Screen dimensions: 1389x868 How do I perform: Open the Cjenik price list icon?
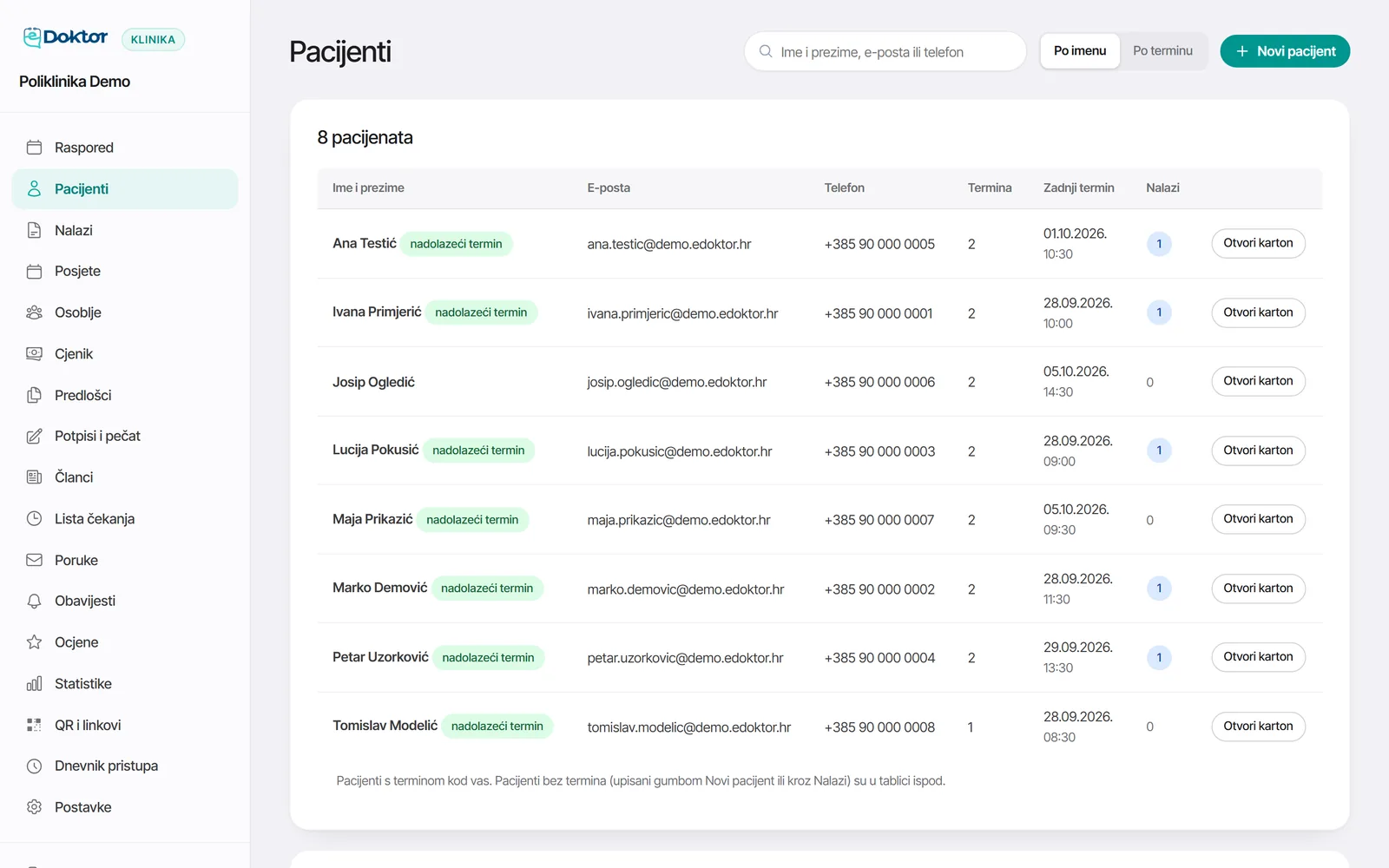(x=34, y=354)
